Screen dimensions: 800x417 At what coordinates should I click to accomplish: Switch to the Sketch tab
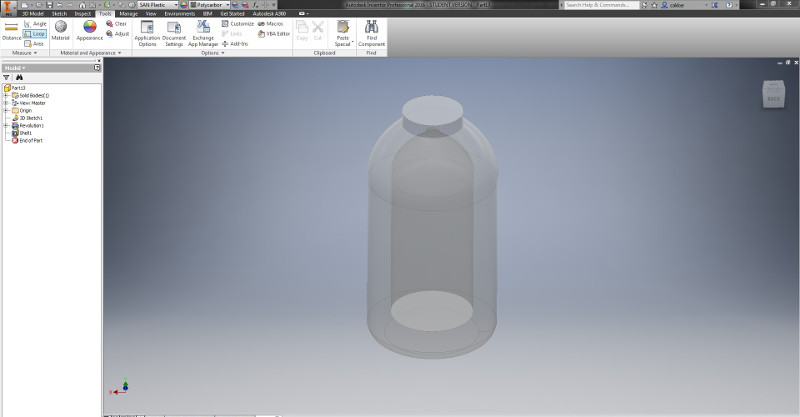60,14
